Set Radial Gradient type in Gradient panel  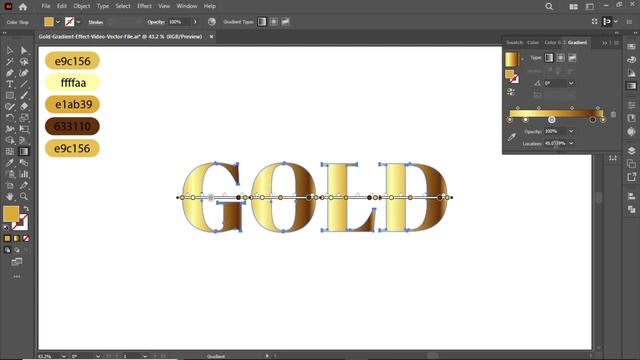point(560,58)
